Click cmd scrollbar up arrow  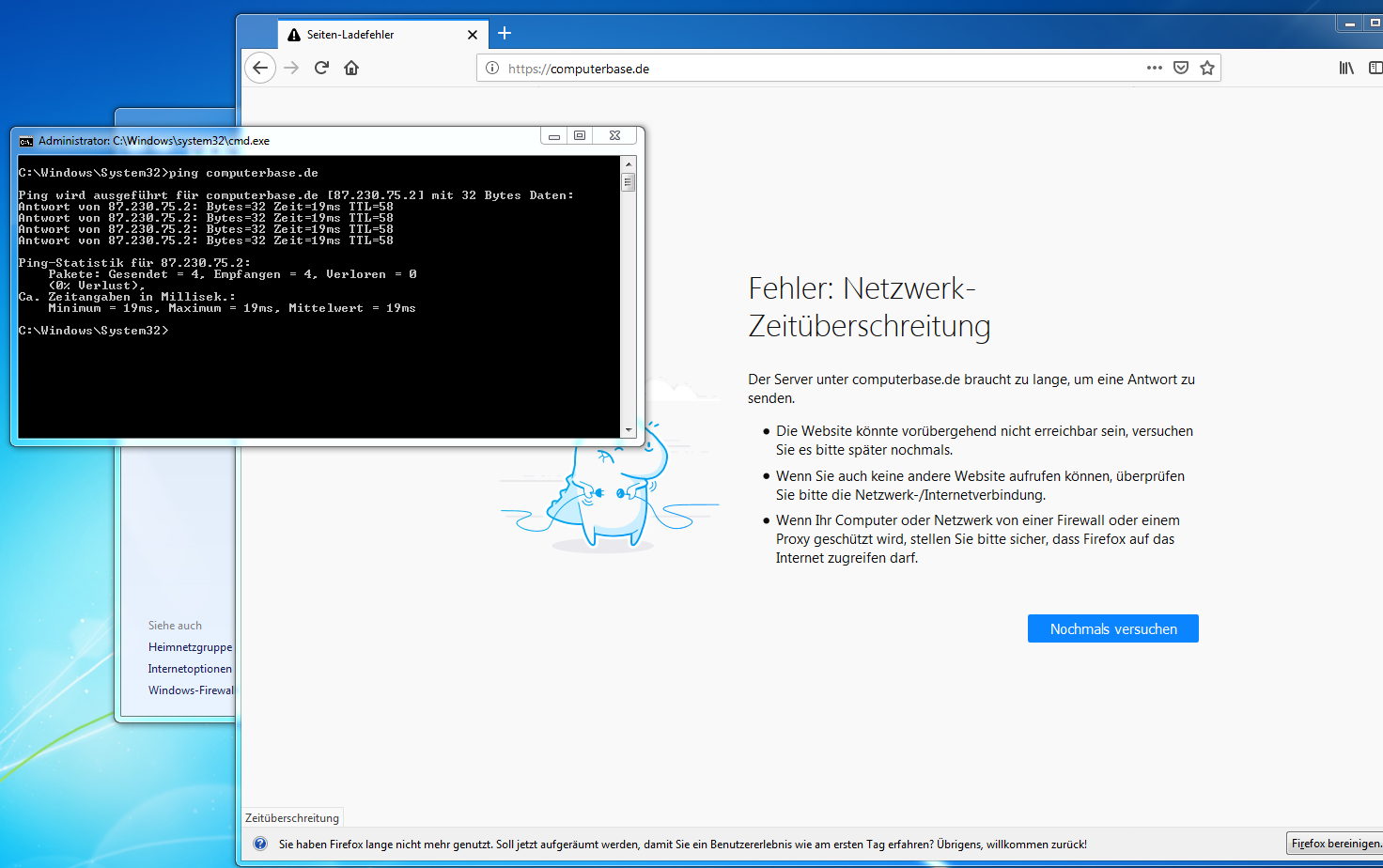coord(629,163)
